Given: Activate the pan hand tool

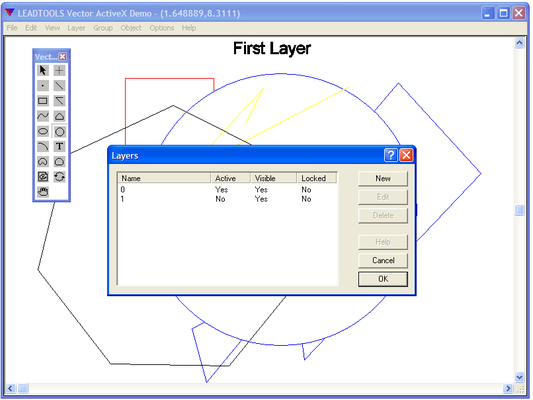Looking at the screenshot, I should 43,192.
